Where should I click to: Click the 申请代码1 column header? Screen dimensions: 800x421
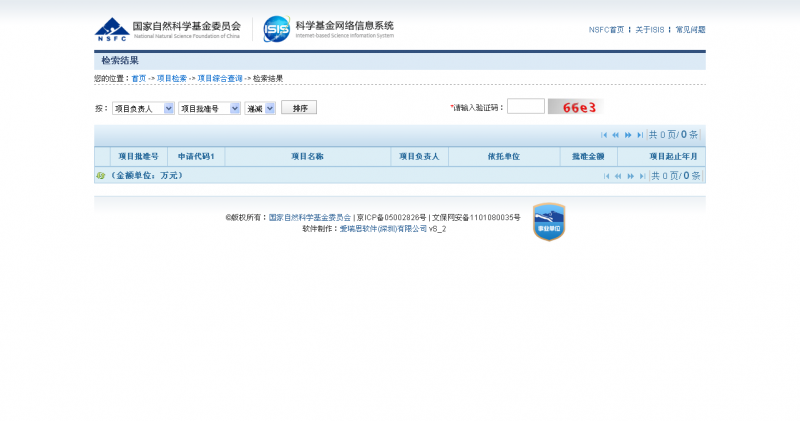[196, 157]
